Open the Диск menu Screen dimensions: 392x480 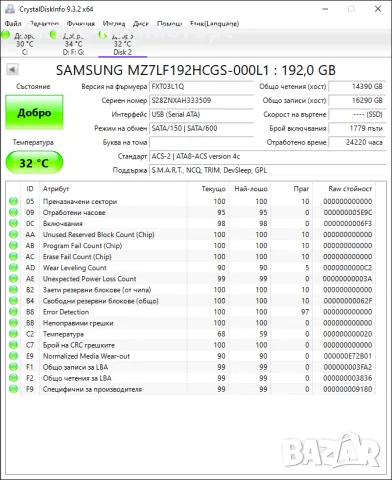[141, 24]
